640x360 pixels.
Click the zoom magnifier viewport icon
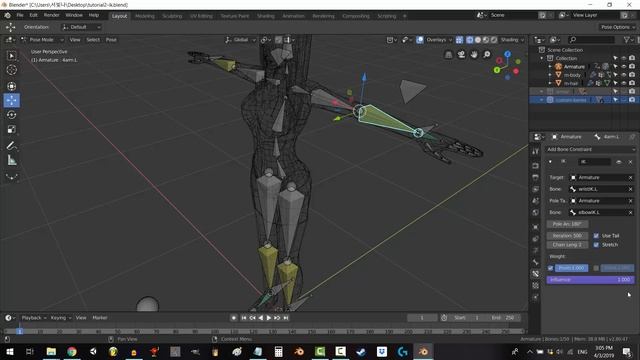tap(487, 55)
